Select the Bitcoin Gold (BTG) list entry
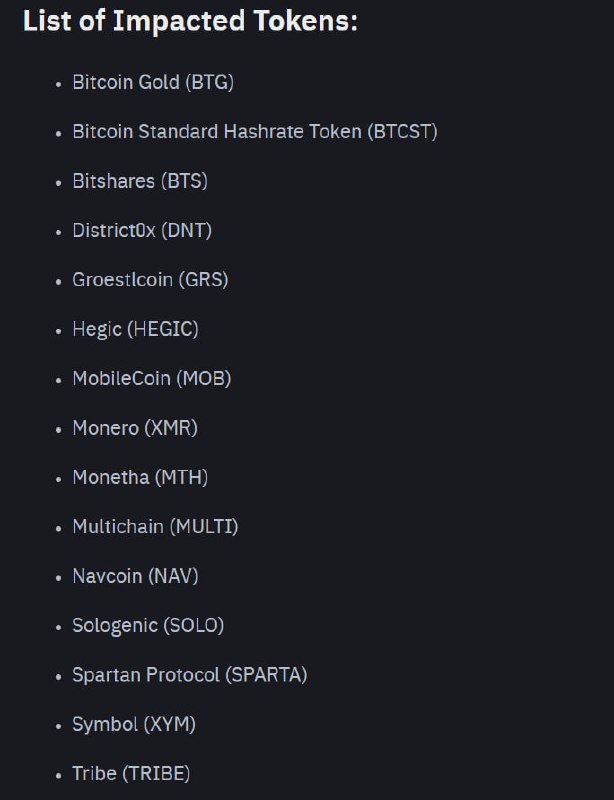The width and height of the screenshot is (614, 800). pos(153,83)
